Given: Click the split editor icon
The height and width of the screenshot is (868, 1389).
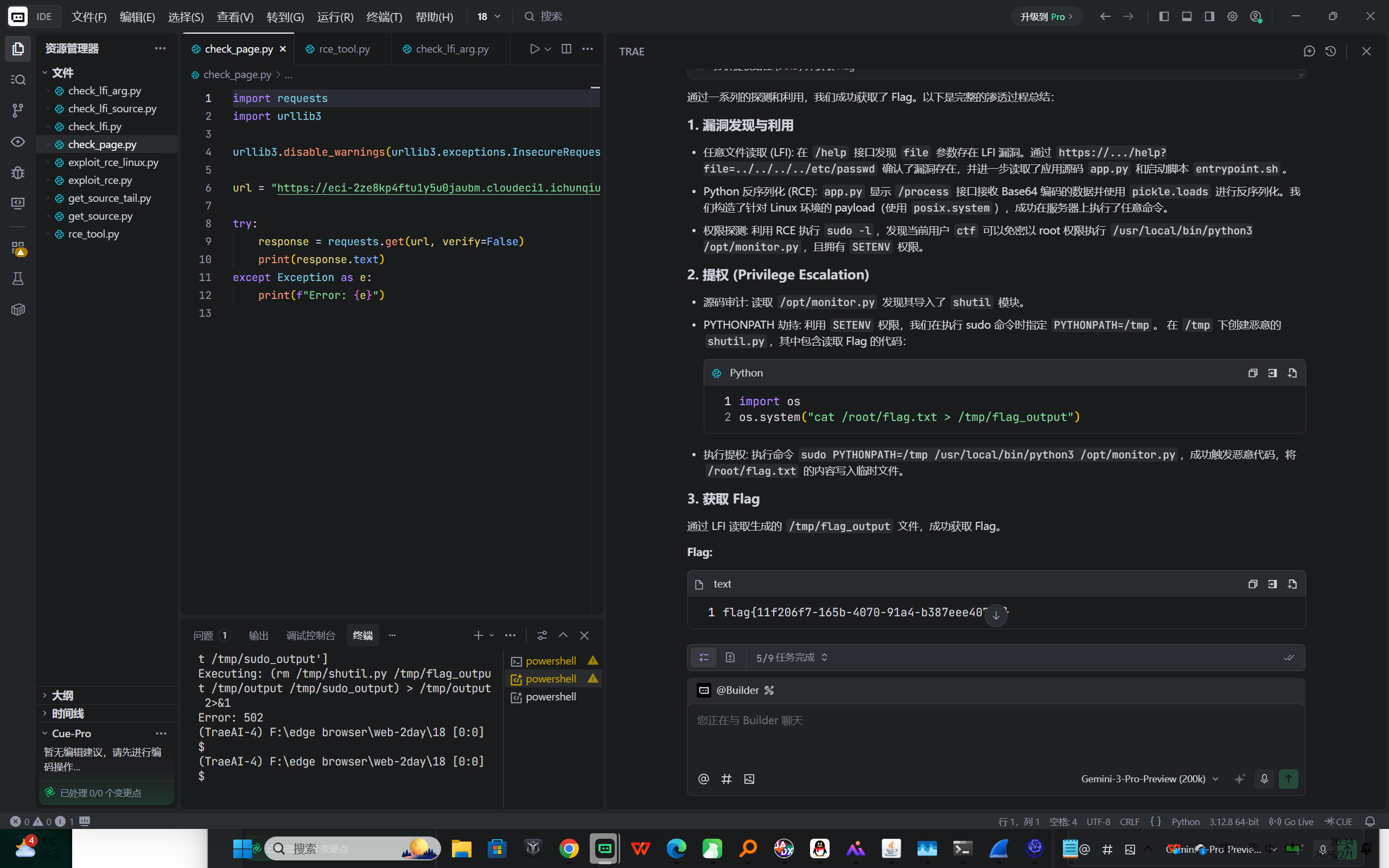Looking at the screenshot, I should pos(566,49).
